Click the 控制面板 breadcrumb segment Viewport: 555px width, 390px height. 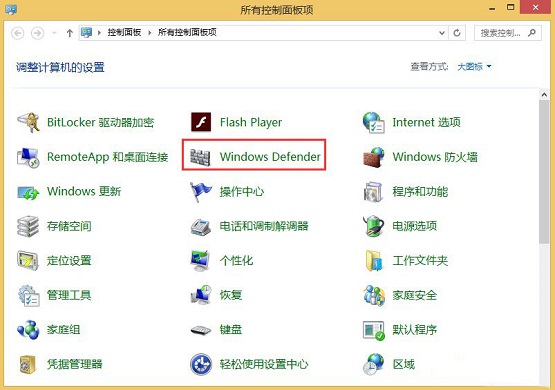point(124,33)
